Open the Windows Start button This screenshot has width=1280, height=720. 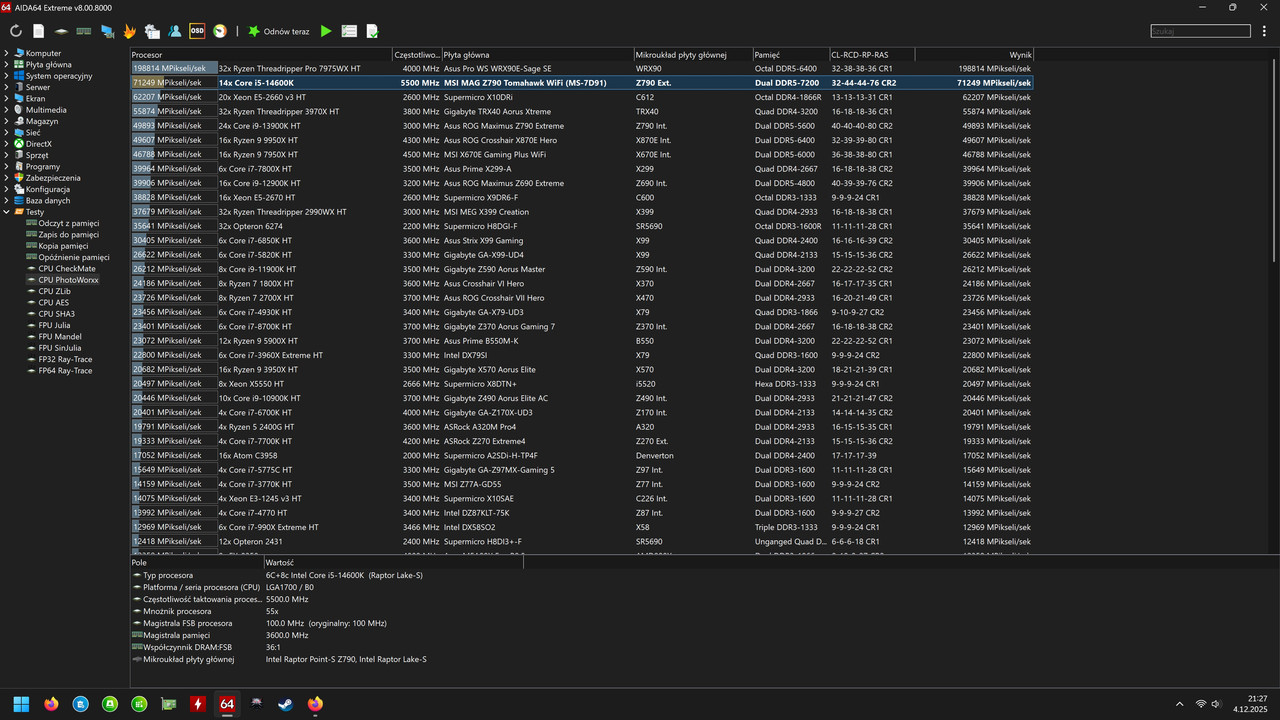(x=21, y=704)
